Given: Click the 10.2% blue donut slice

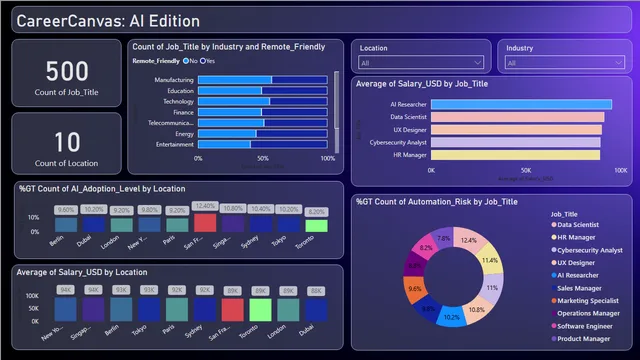Looking at the screenshot, I should 451,317.
